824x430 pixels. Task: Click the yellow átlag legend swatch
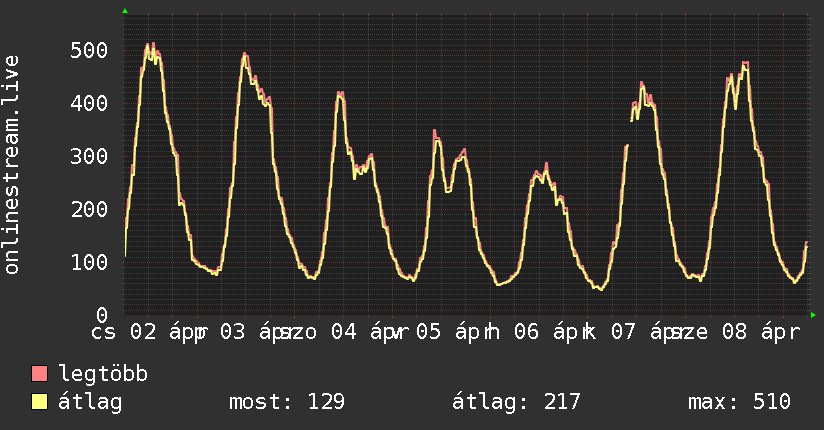(x=39, y=401)
